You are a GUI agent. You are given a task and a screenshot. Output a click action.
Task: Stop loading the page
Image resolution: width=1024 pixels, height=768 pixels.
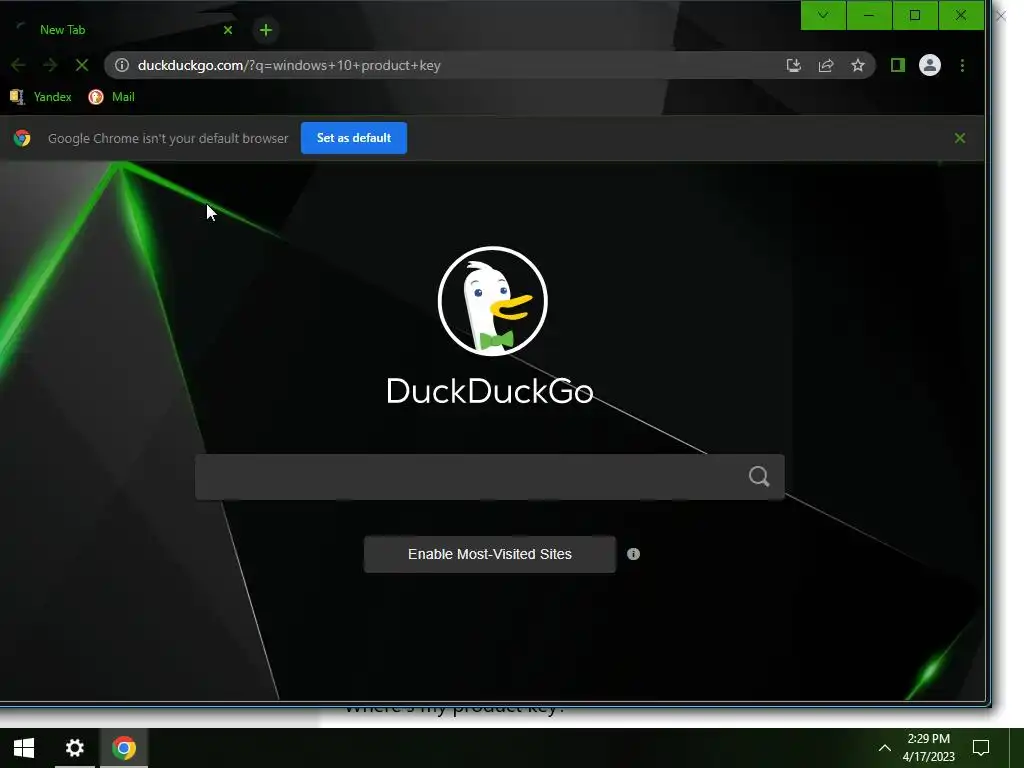(82, 65)
